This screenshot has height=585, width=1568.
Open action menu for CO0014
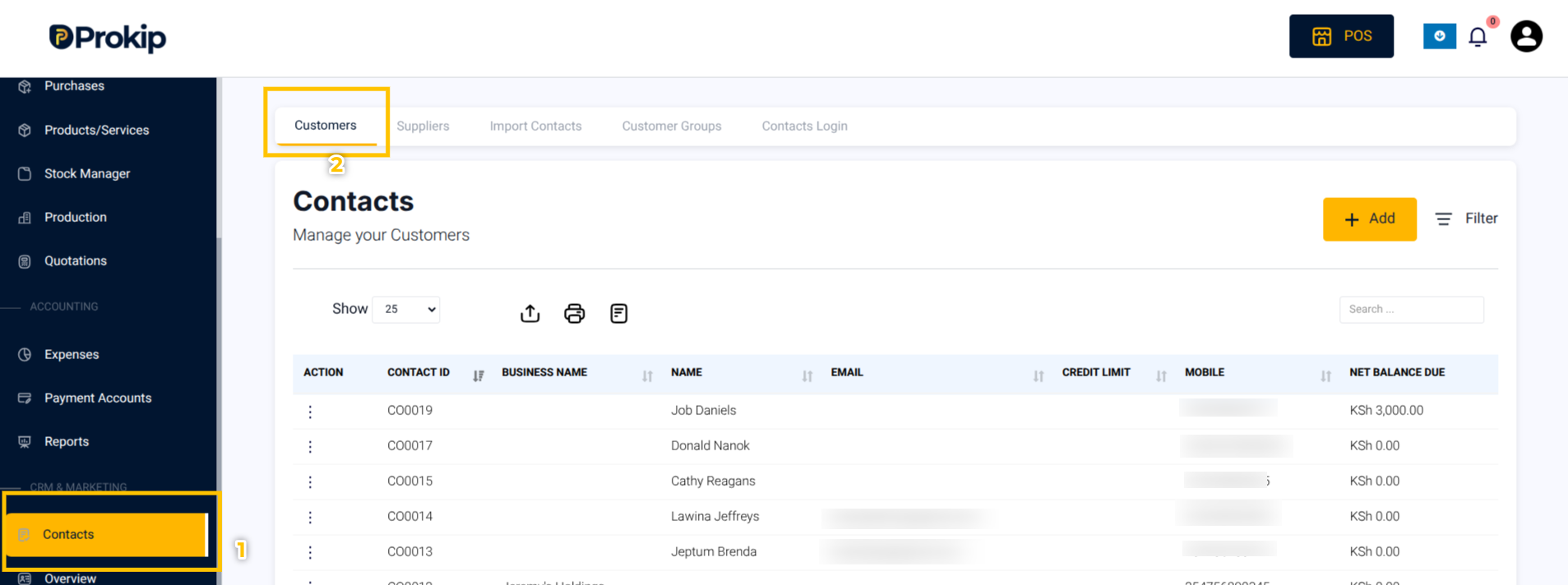point(310,517)
